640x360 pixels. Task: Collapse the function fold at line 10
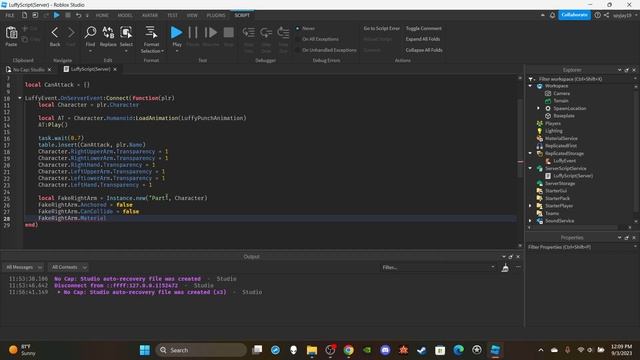click(20, 98)
